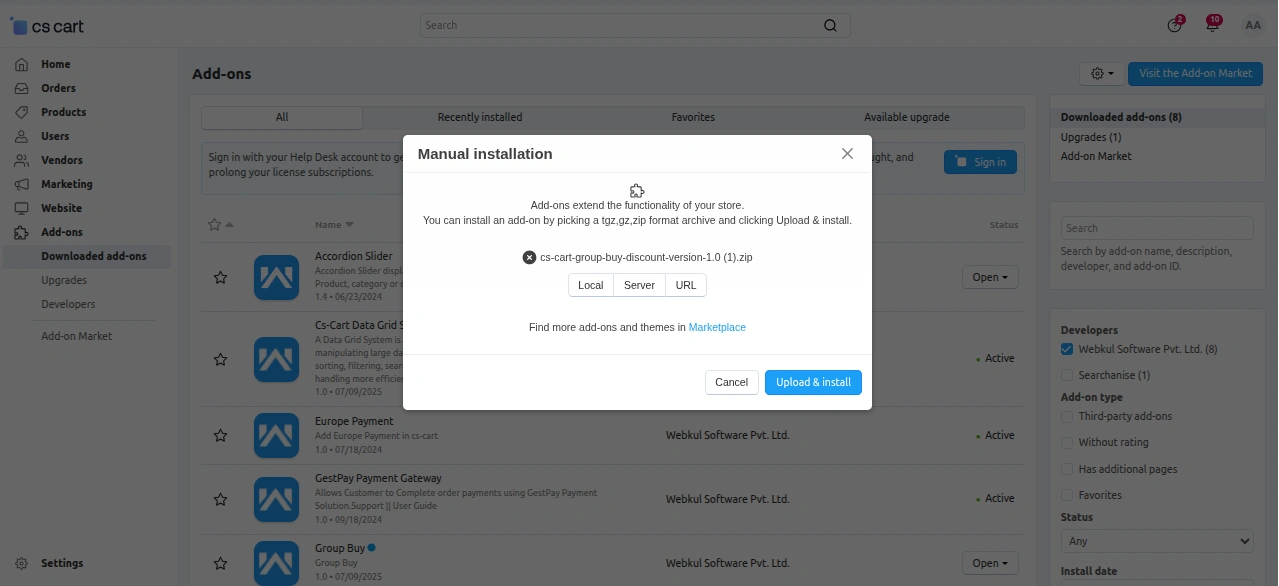Screen dimensions: 1279x586
Task: Uncheck the Webkul Software Pvt. Ltd. developer filter
Action: (1064, 349)
